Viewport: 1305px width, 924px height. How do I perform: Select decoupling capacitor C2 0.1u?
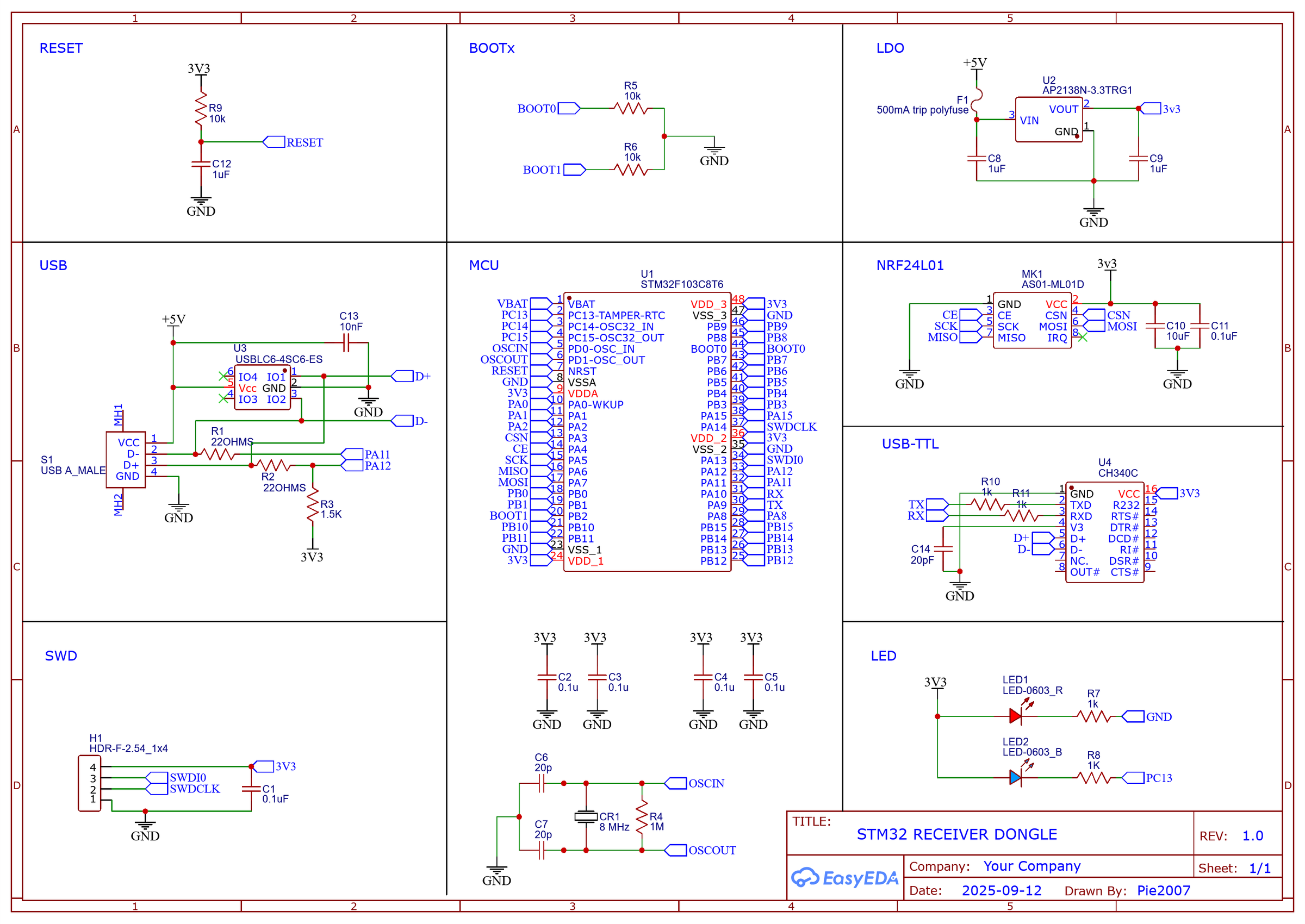coord(547,678)
